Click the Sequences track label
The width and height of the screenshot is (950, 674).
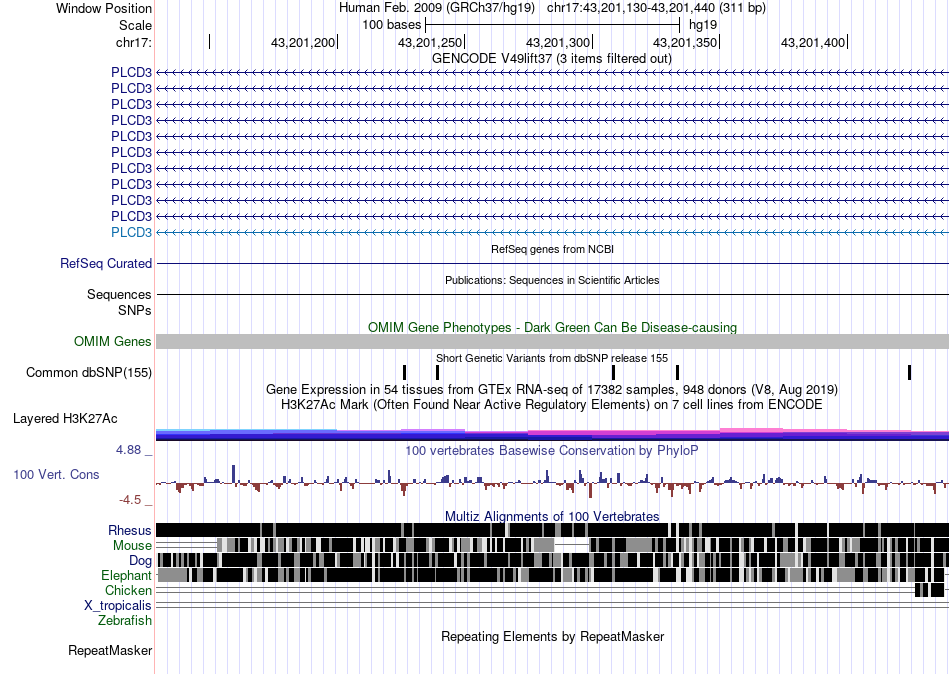(119, 295)
